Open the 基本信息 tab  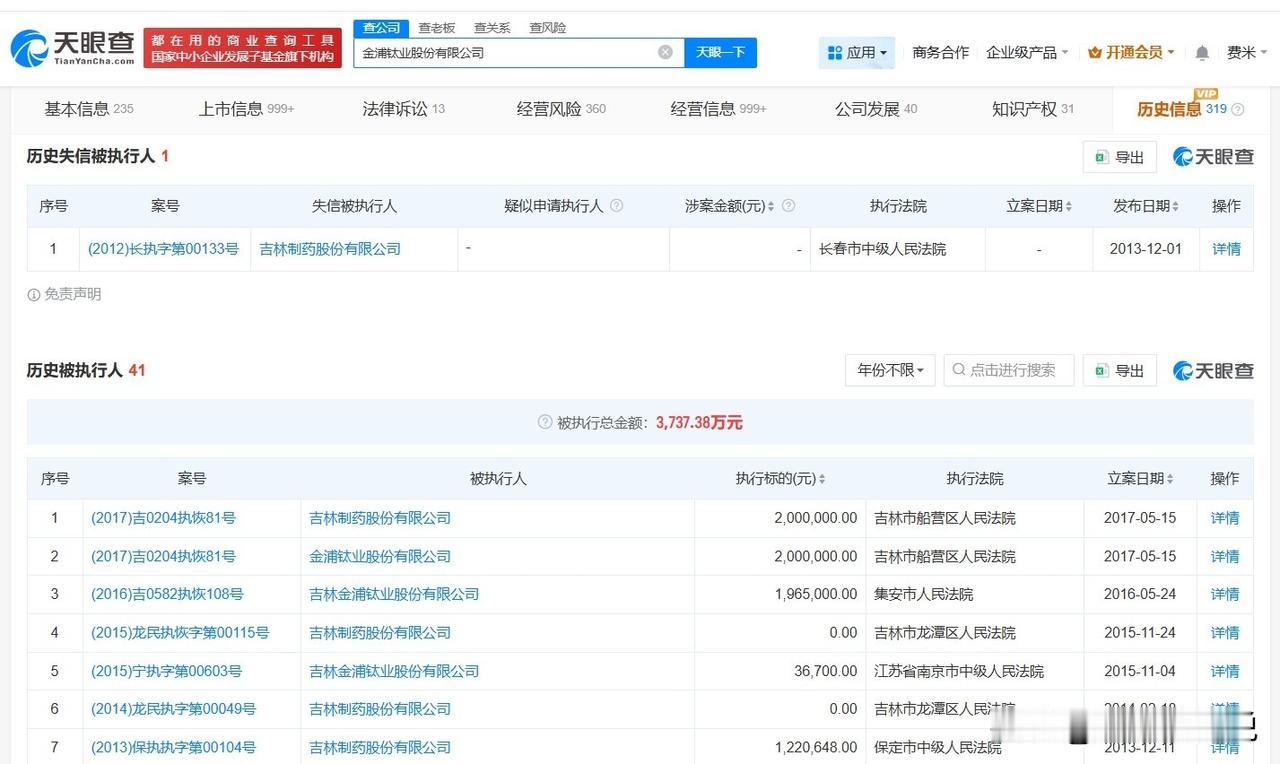(88, 109)
